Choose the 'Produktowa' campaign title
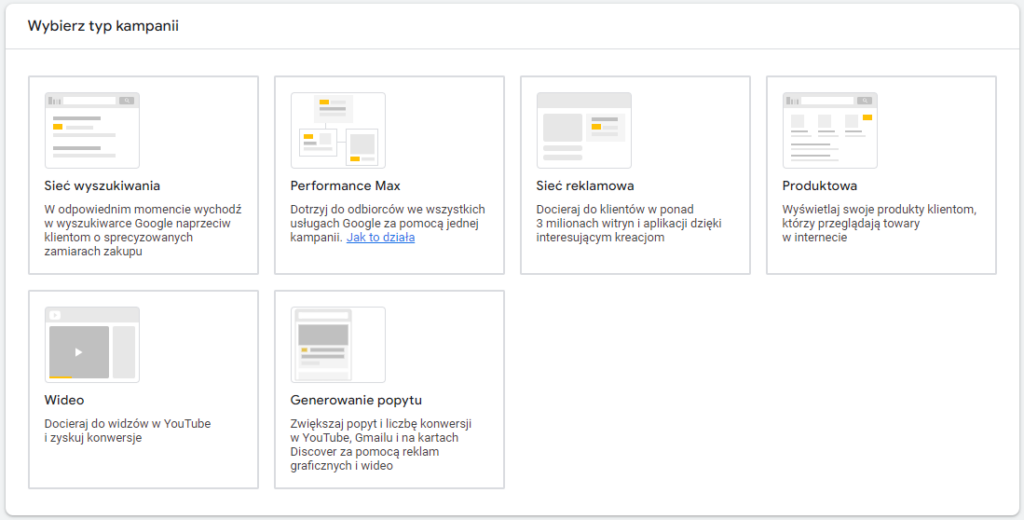 point(820,186)
